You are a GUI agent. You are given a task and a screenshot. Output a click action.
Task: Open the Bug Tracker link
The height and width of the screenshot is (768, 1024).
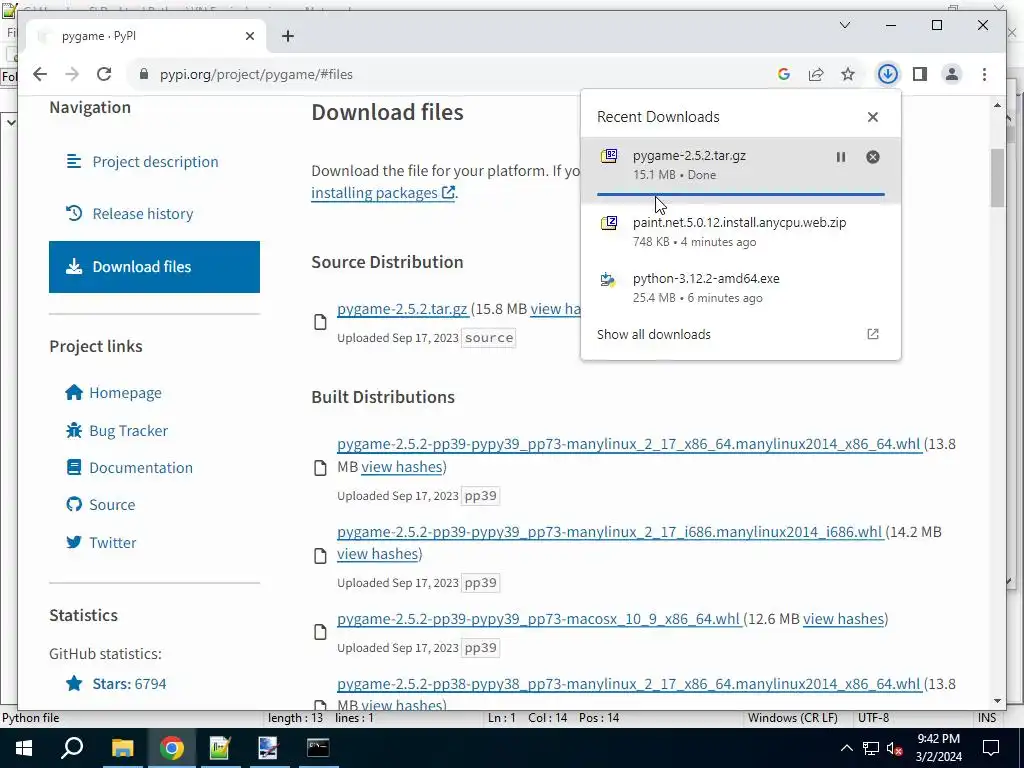coord(128,430)
